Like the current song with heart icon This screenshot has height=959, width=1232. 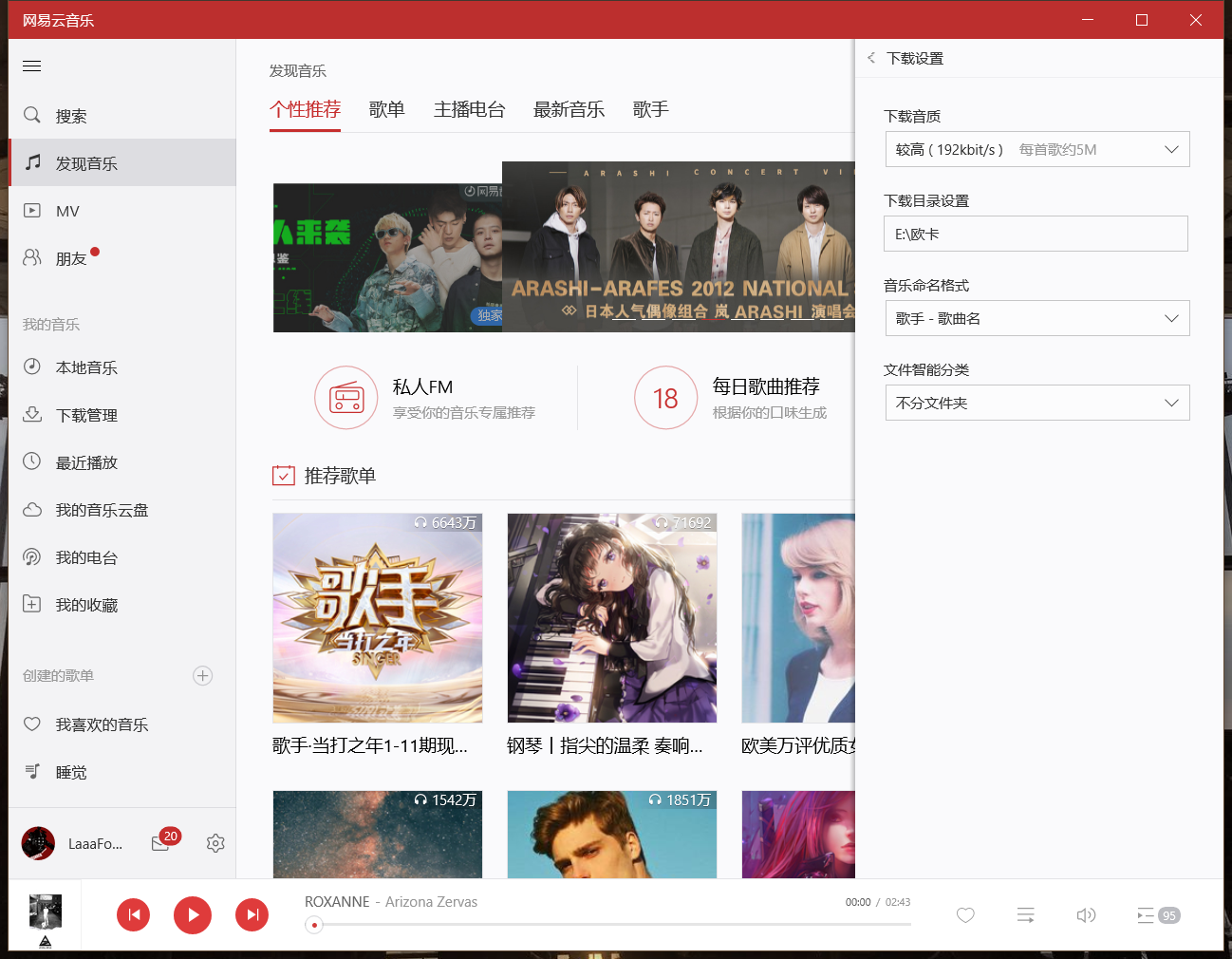(x=965, y=915)
